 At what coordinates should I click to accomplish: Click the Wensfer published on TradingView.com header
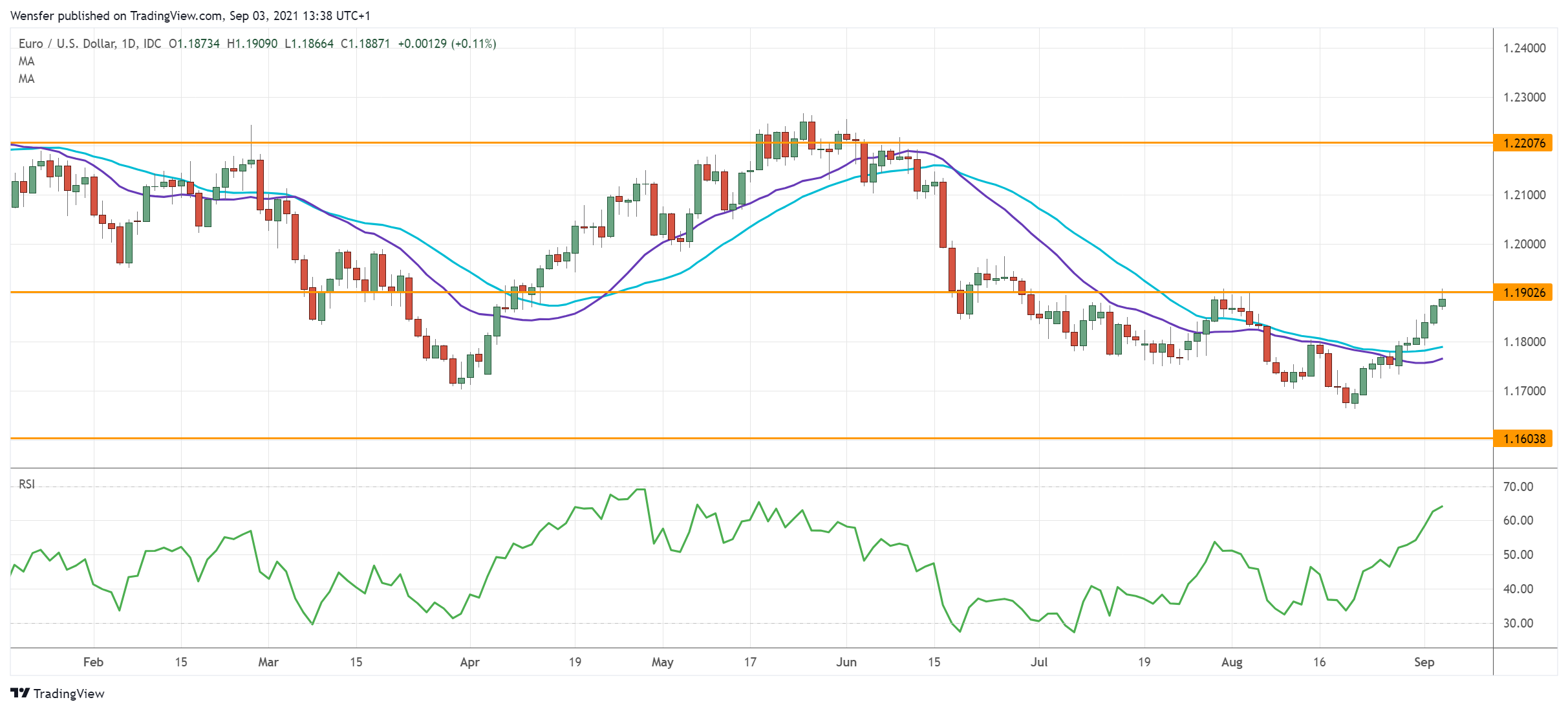click(190, 16)
